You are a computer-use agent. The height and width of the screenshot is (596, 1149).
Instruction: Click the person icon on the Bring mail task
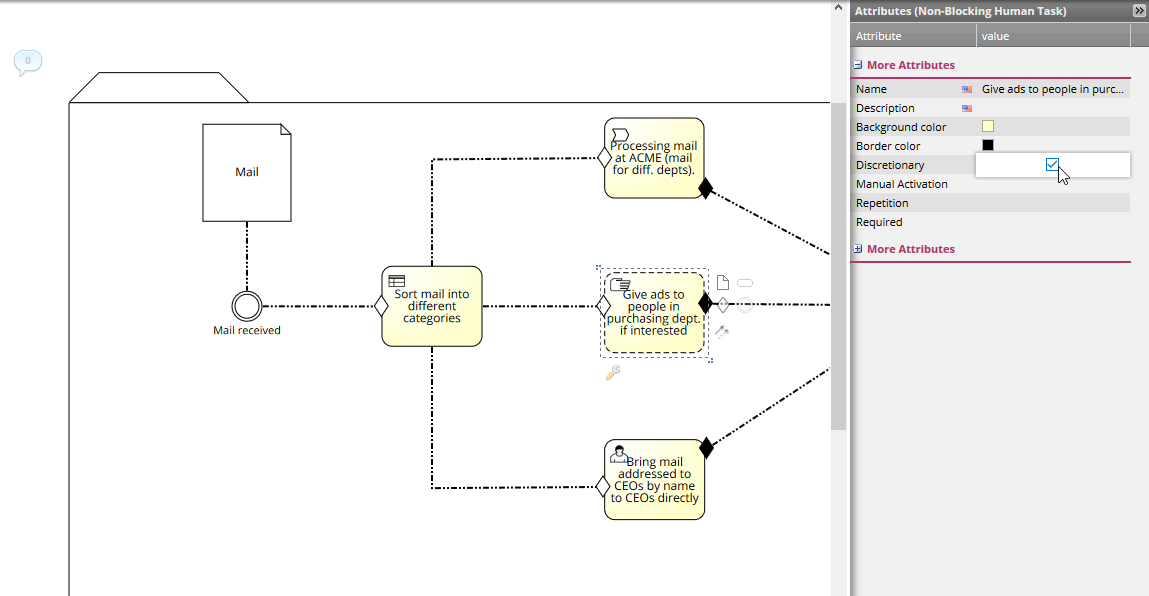(619, 453)
